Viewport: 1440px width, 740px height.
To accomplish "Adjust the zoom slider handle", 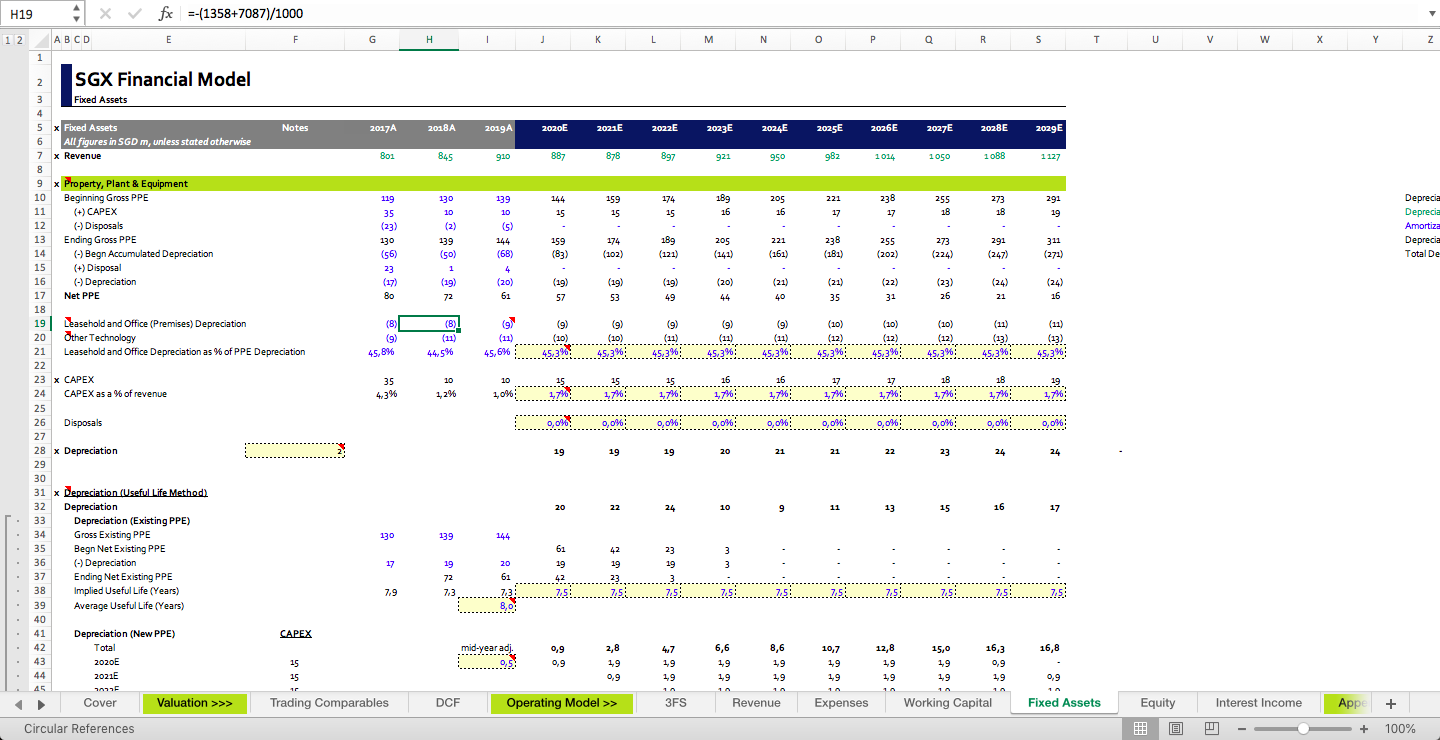I will point(1303,729).
